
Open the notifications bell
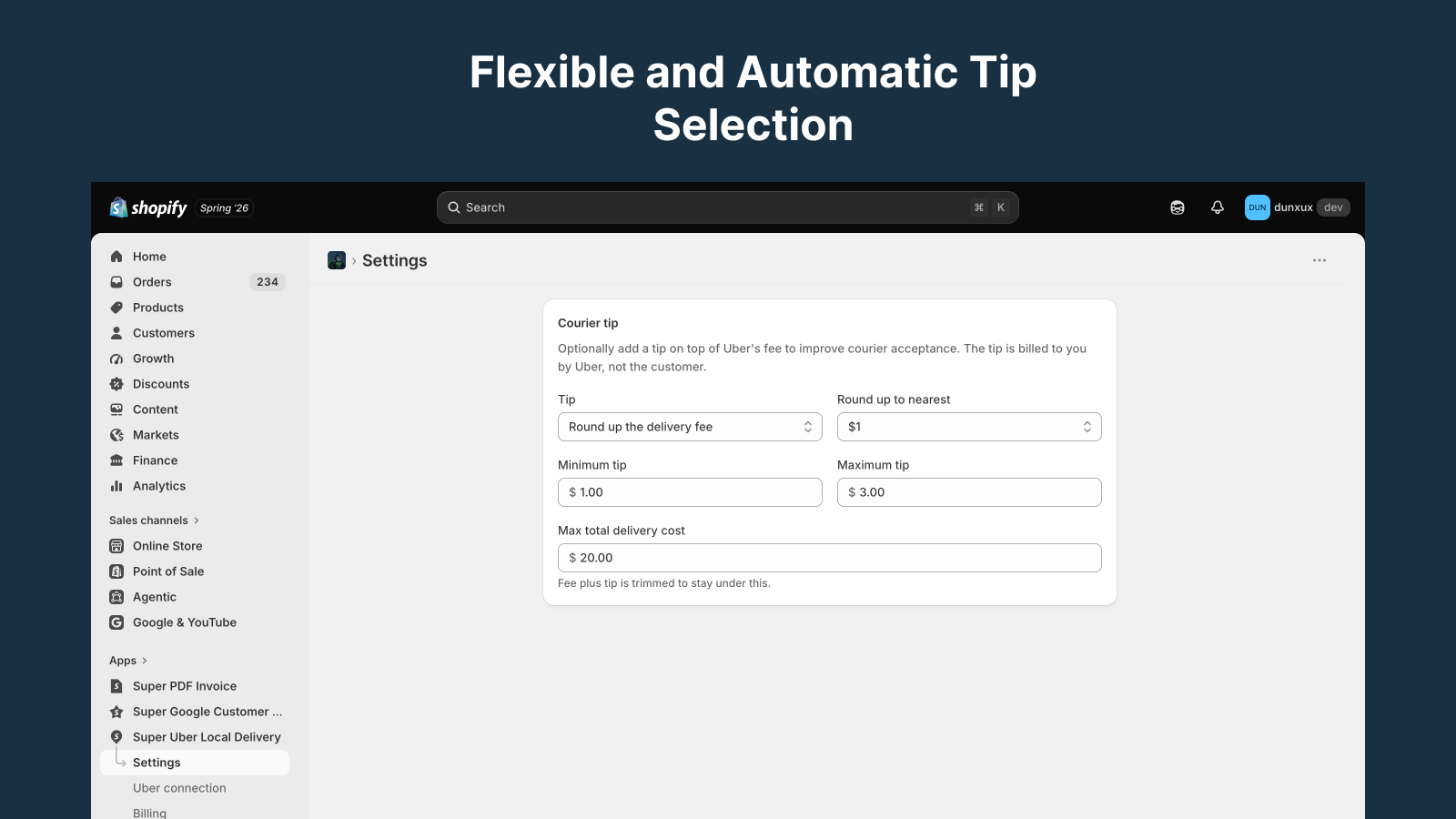coord(1218,207)
